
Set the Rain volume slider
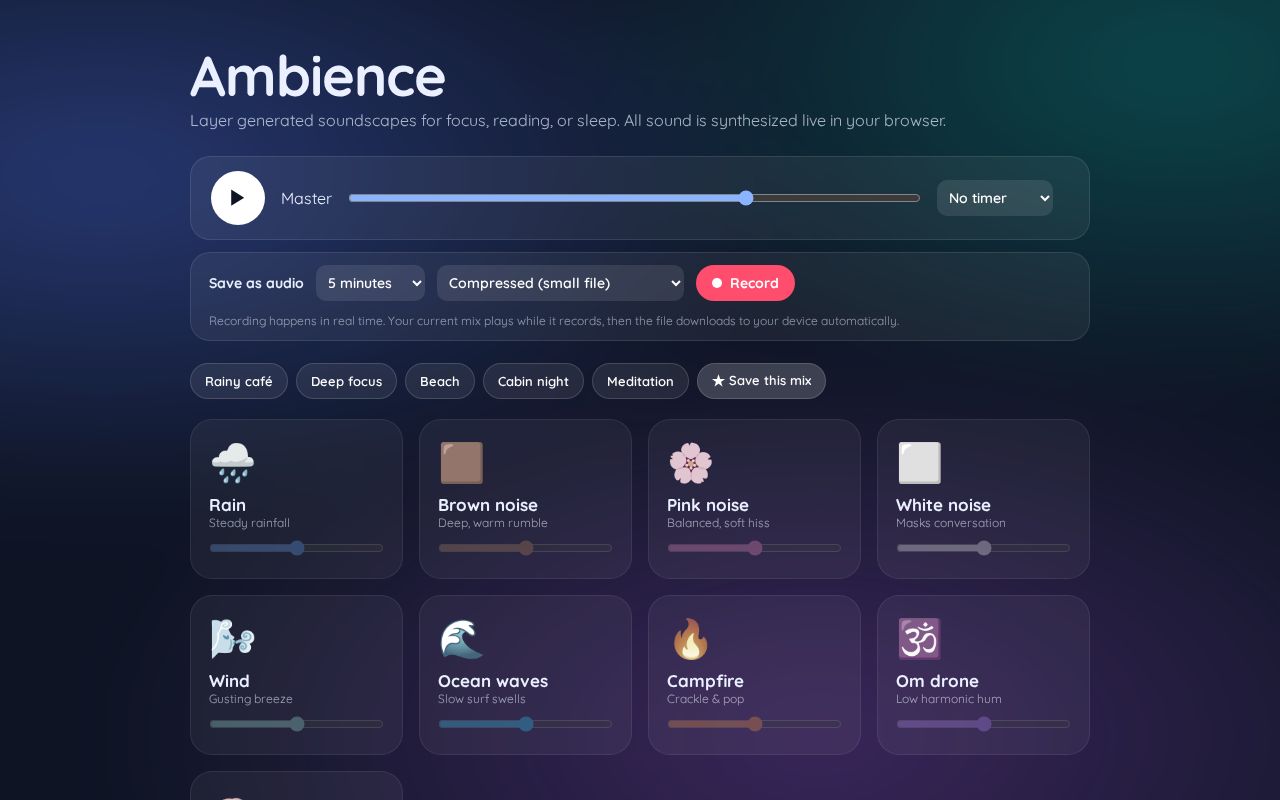click(x=296, y=548)
